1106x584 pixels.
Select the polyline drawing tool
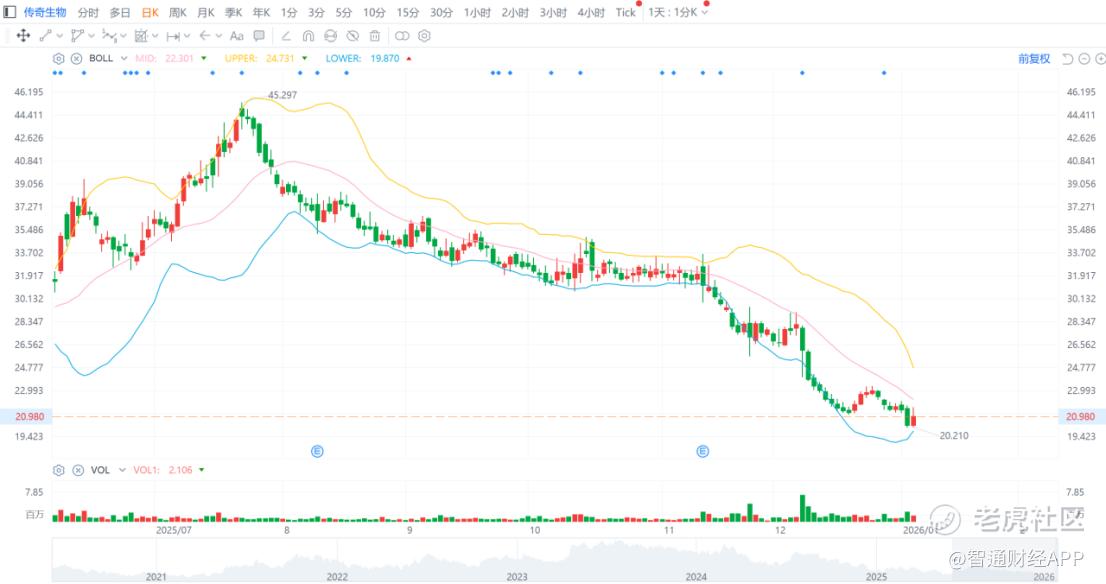pyautogui.click(x=78, y=35)
